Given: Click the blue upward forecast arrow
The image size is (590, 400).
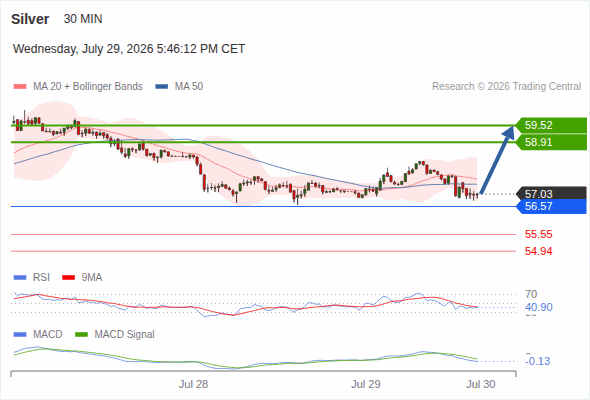Looking at the screenshot, I should coord(497,160).
